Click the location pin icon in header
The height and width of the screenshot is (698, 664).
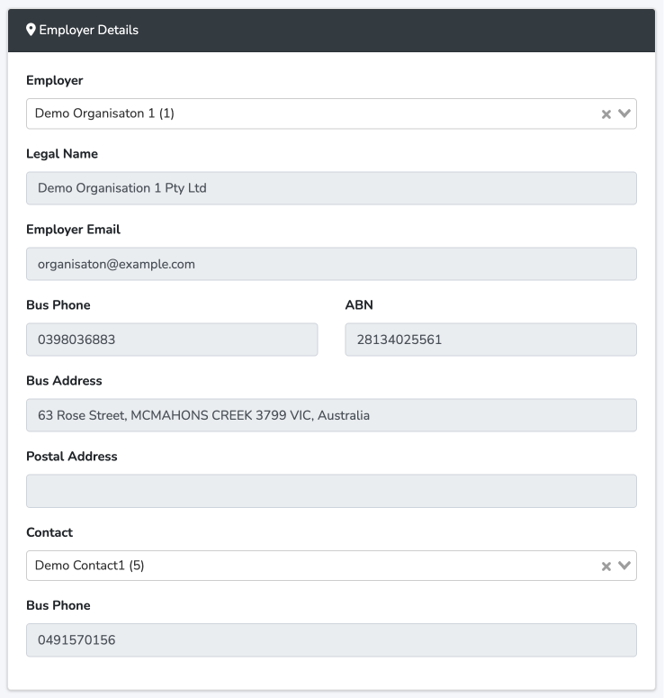[x=31, y=30]
